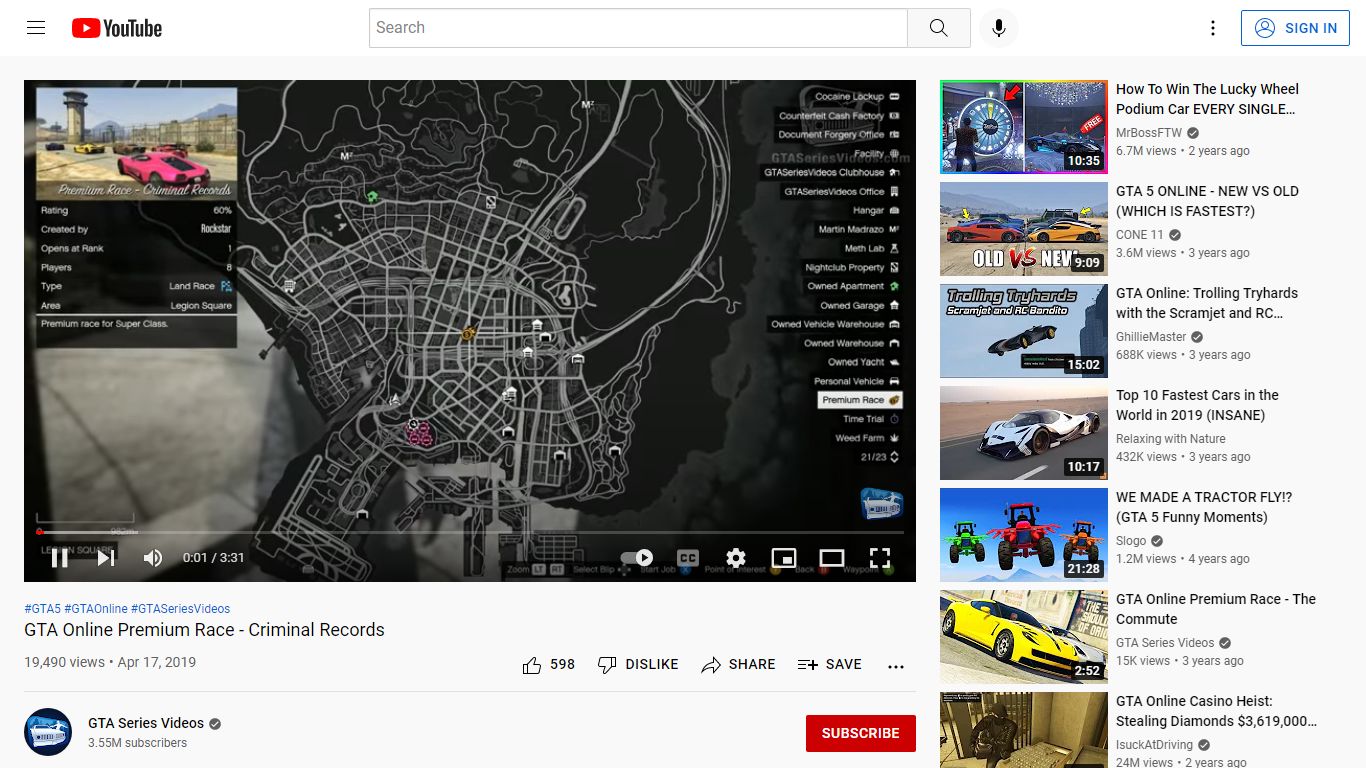Seek on the video progress bar
The width and height of the screenshot is (1366, 768).
click(470, 532)
